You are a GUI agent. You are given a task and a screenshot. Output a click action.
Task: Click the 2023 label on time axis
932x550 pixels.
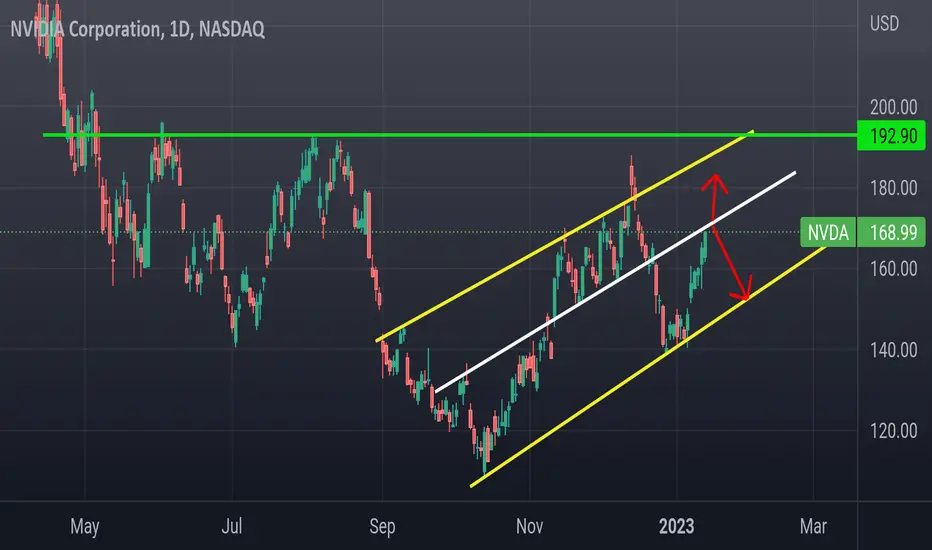(x=676, y=526)
